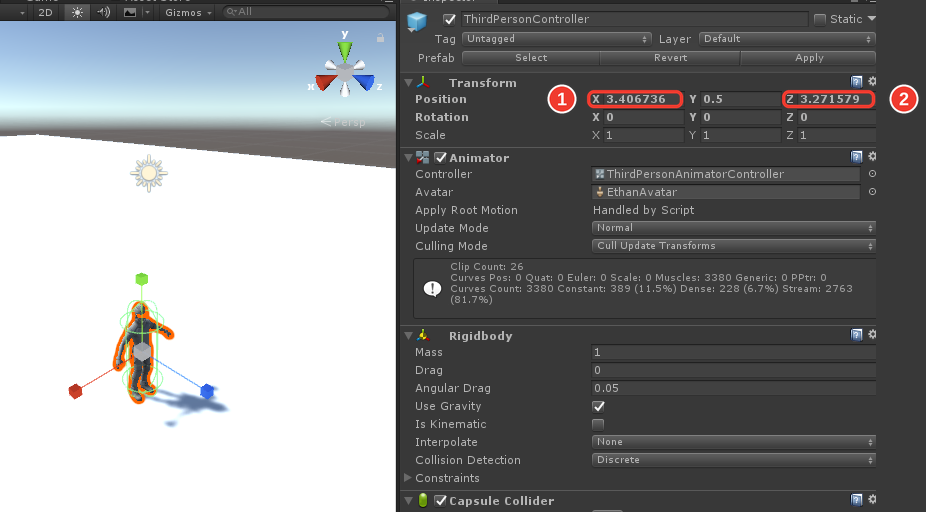This screenshot has width=926, height=512.
Task: Toggle the ThirdPersonController active checkbox
Action: coord(449,19)
